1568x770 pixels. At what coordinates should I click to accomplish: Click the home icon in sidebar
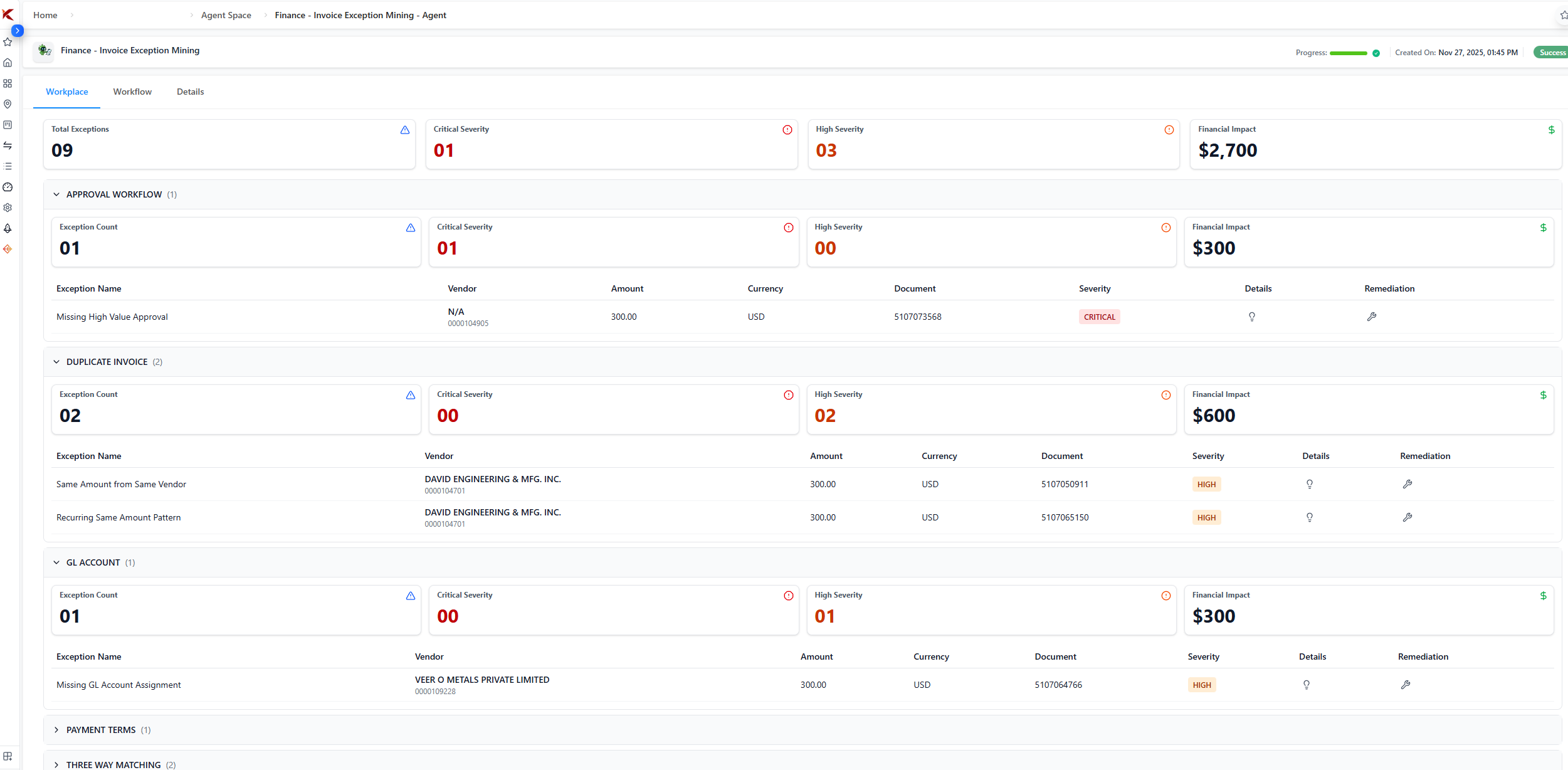point(8,63)
